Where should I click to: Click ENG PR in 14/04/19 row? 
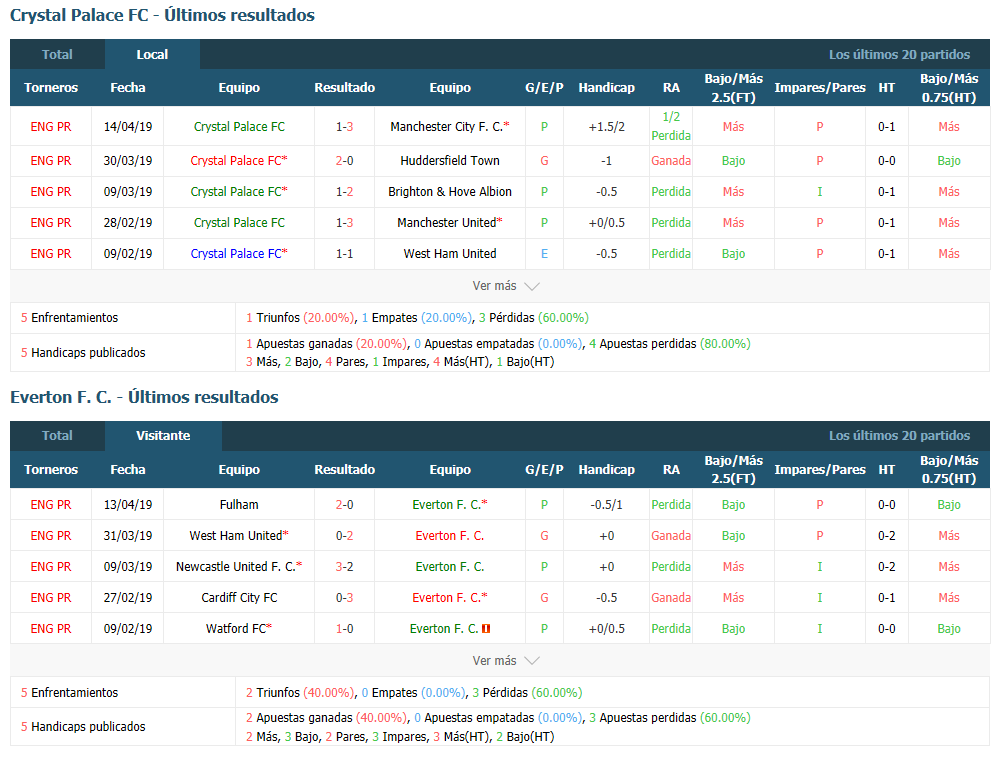[51, 127]
